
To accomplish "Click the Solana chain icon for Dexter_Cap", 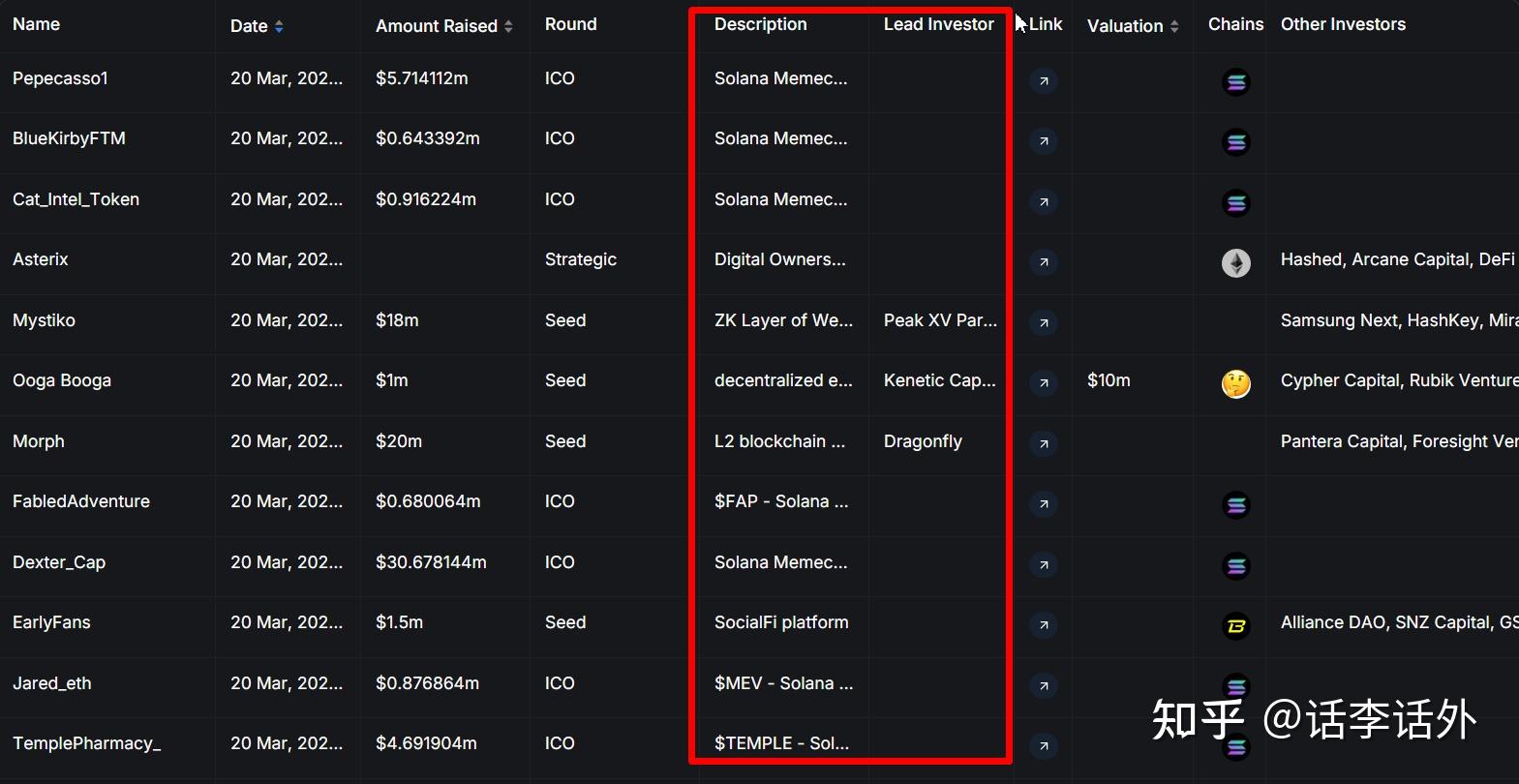I will [1236, 566].
